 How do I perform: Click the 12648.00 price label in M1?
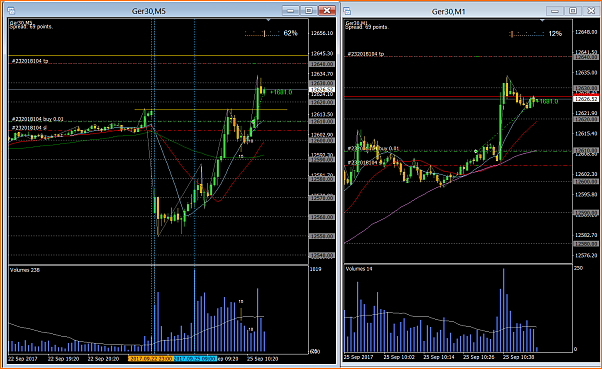point(586,32)
